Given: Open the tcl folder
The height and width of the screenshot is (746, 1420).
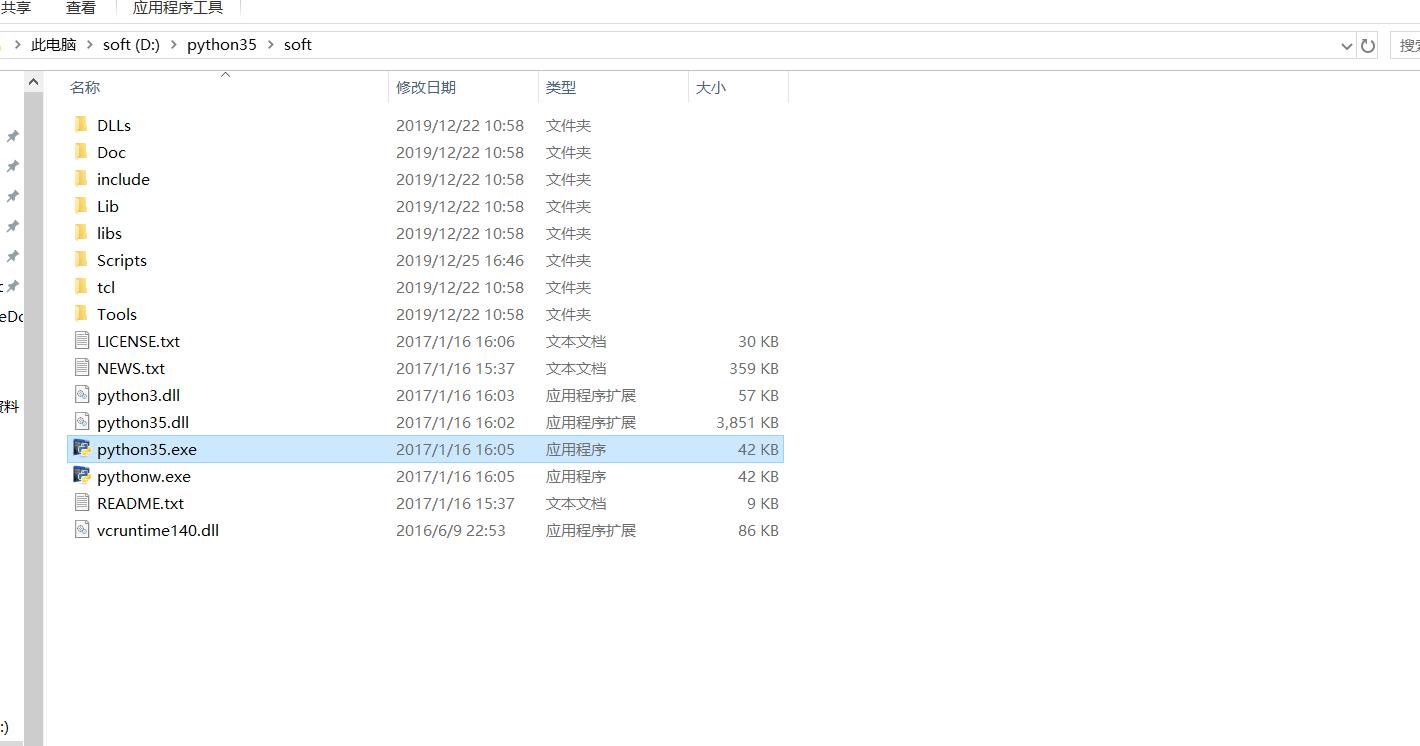Looking at the screenshot, I should 106,287.
